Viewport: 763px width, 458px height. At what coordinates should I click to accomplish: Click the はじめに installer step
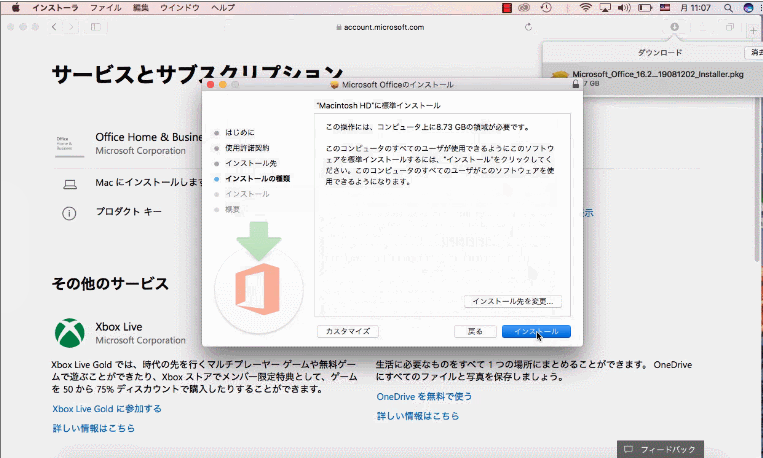coord(239,132)
